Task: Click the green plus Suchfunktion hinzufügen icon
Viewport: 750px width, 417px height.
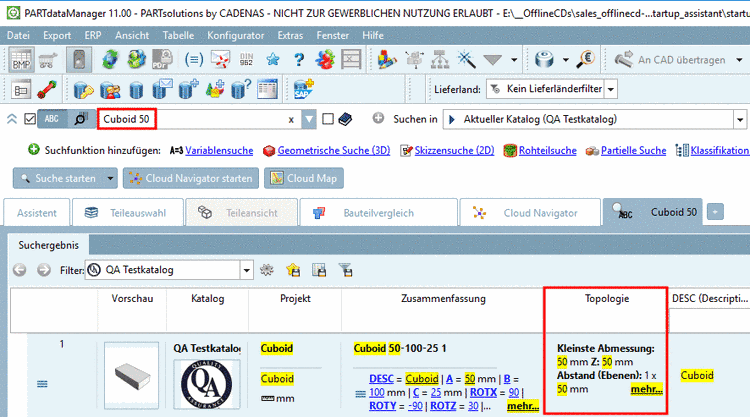Action: click(x=33, y=150)
